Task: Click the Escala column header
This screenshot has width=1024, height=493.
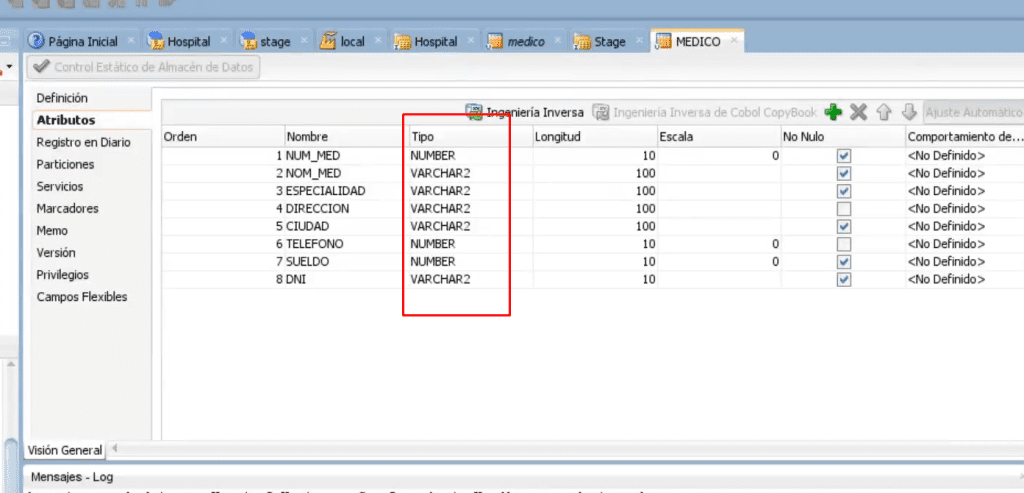Action: click(x=719, y=137)
